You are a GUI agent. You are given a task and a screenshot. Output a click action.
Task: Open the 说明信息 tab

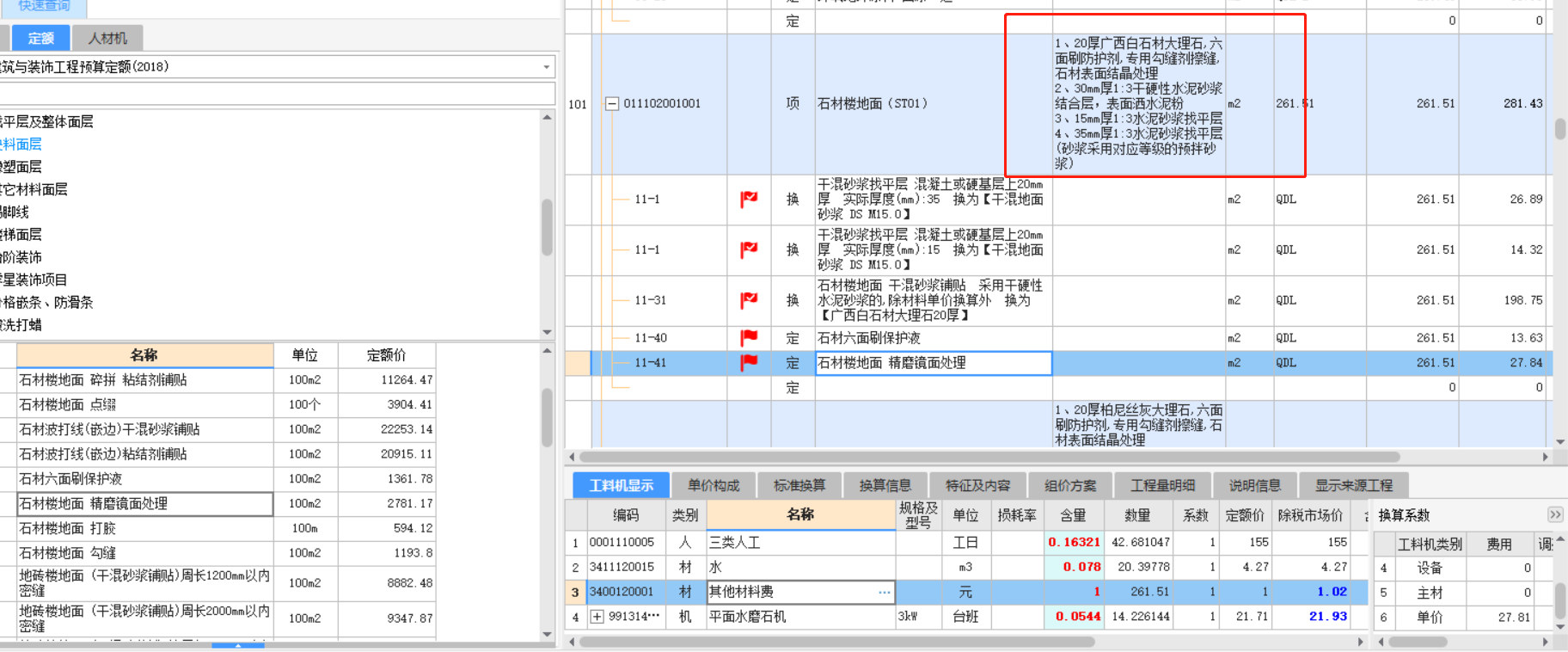1255,485
